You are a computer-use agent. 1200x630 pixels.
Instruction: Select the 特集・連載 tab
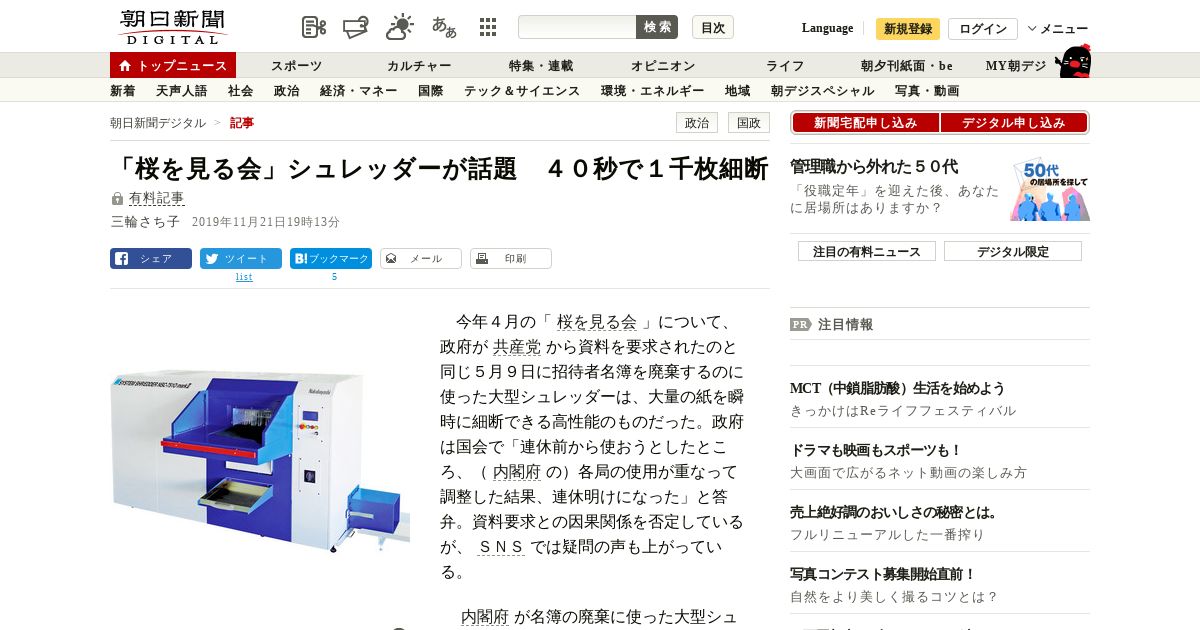click(x=541, y=66)
